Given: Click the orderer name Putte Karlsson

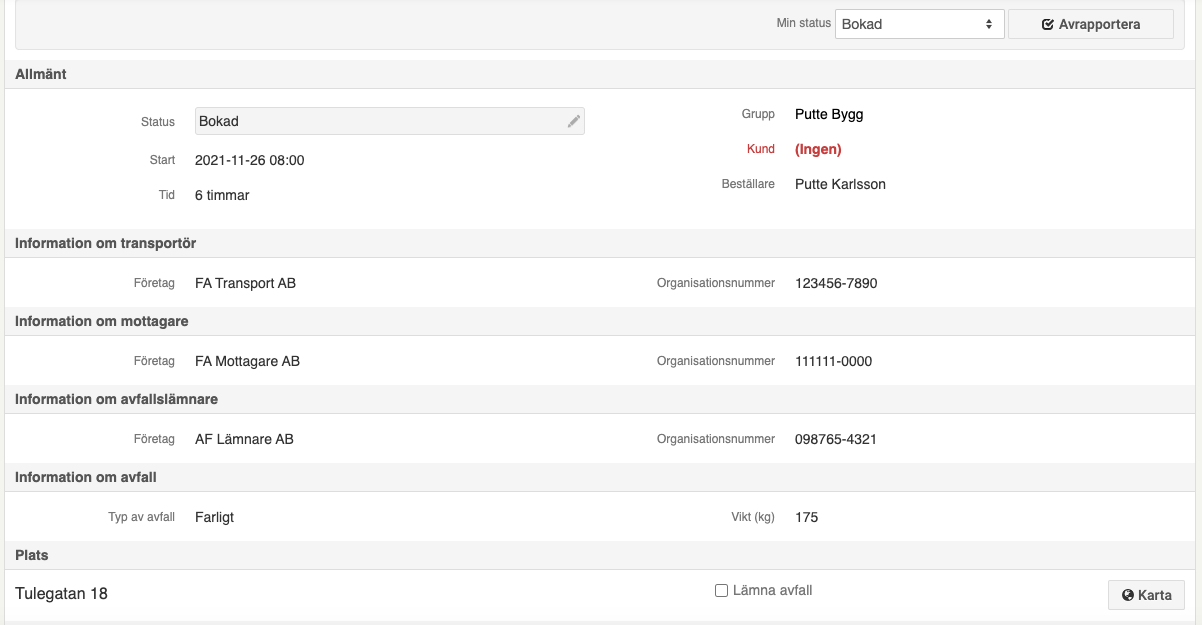Looking at the screenshot, I should 840,184.
